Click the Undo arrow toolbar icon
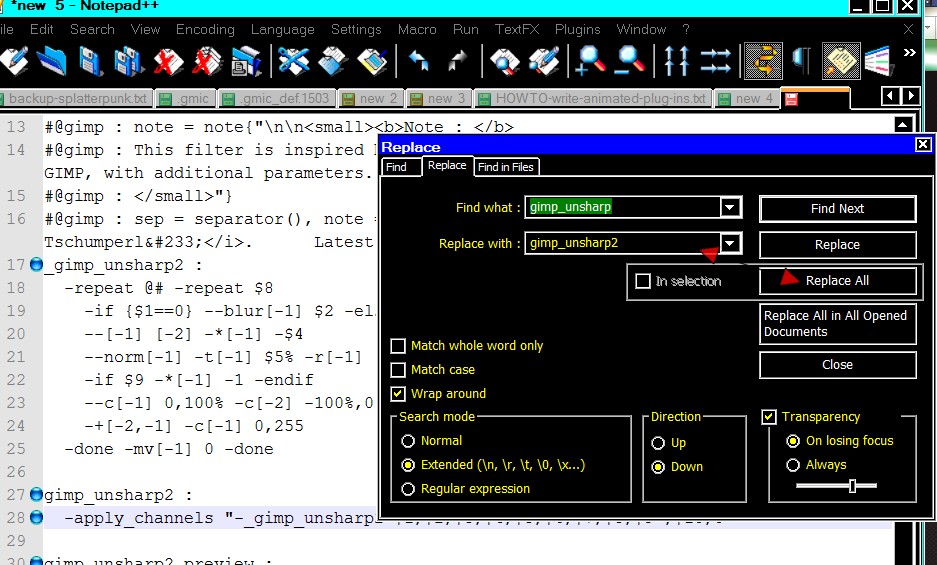This screenshot has width=937, height=565. 418,61
